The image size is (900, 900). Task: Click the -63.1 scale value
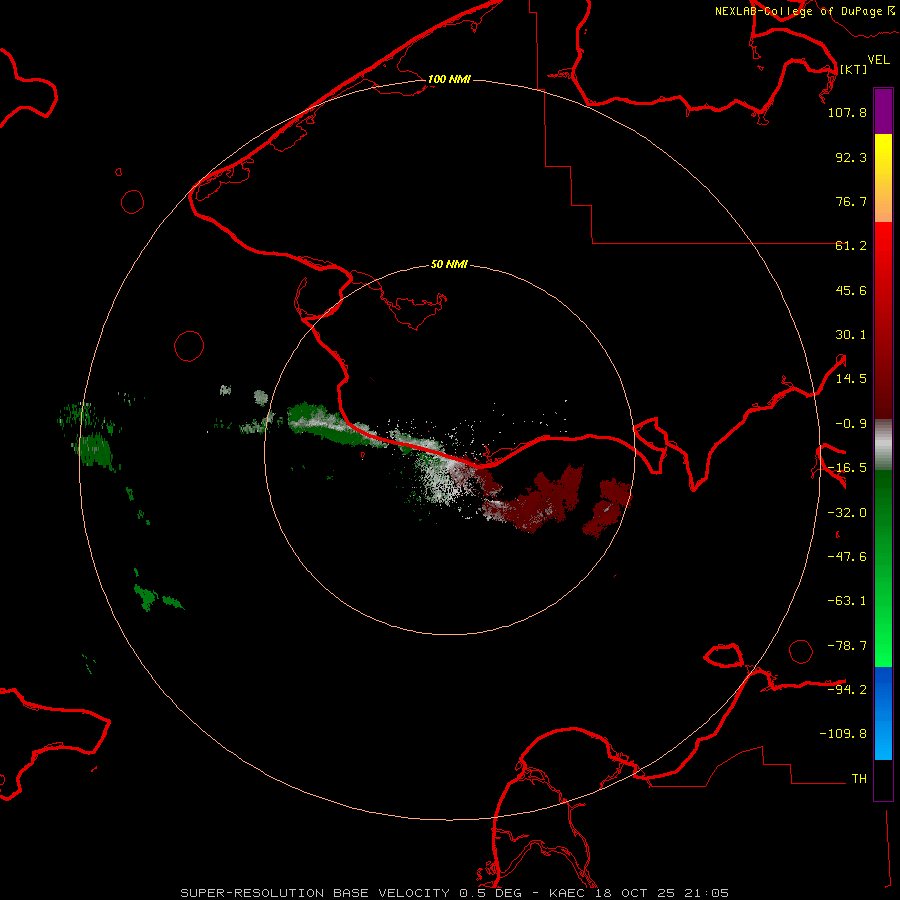[847, 601]
